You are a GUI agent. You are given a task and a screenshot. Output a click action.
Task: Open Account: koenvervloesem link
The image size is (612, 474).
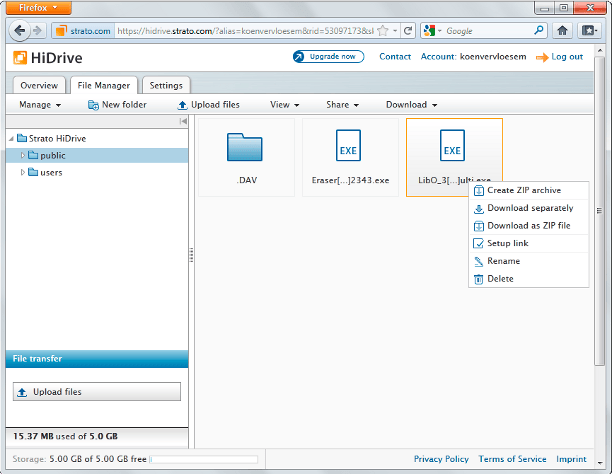[473, 57]
